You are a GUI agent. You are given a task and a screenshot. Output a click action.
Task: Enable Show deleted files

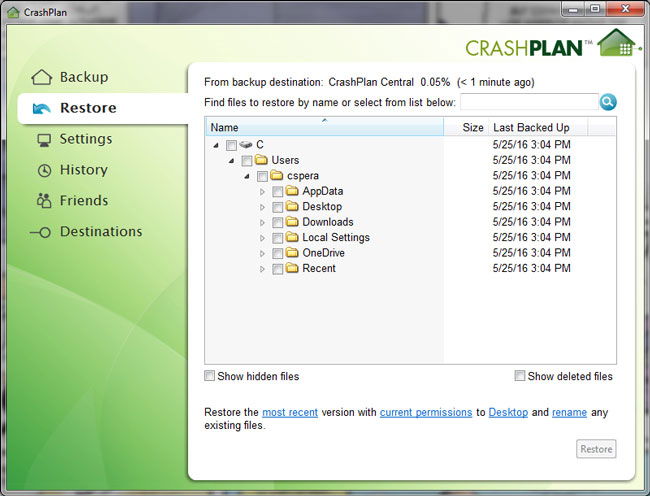[x=519, y=375]
